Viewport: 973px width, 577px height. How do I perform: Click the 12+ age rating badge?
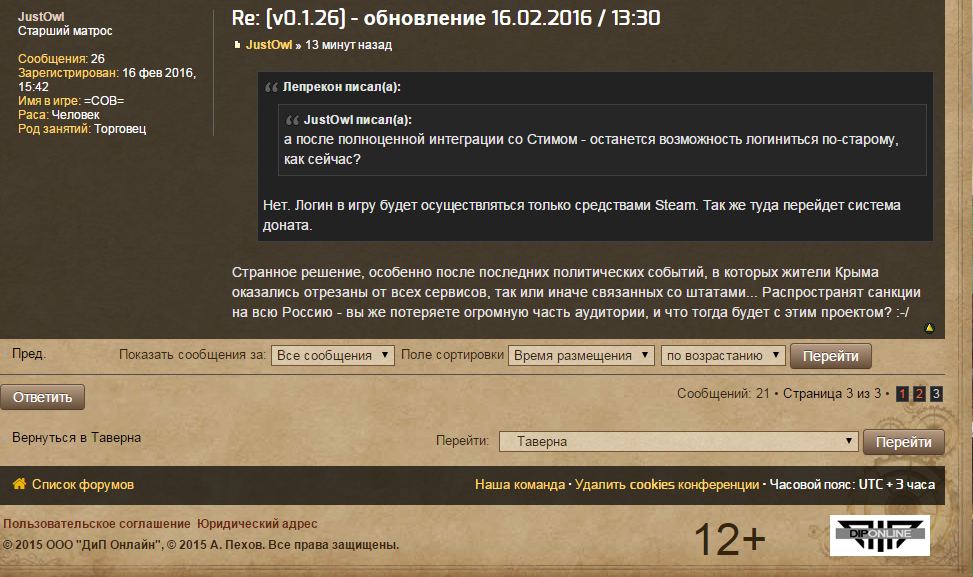[730, 539]
